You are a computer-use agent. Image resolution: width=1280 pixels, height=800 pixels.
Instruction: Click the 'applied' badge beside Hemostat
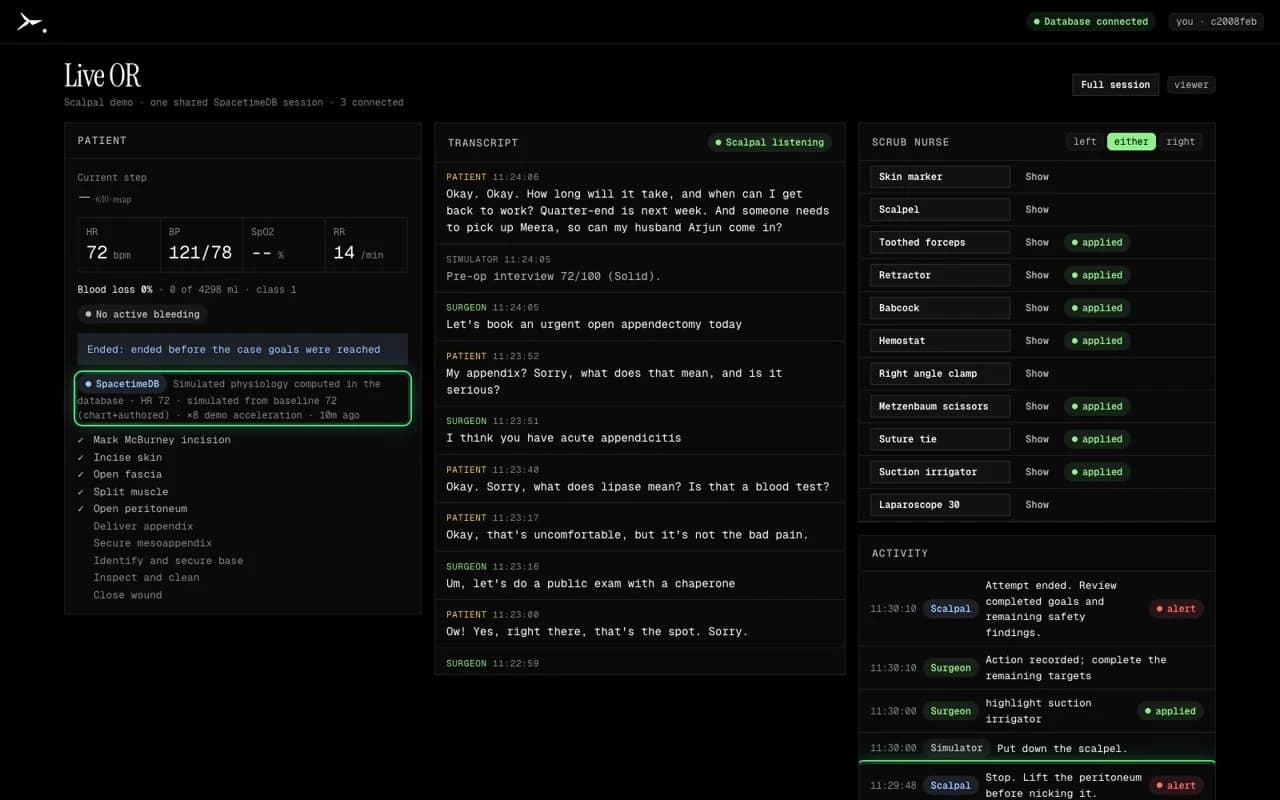[1097, 341]
